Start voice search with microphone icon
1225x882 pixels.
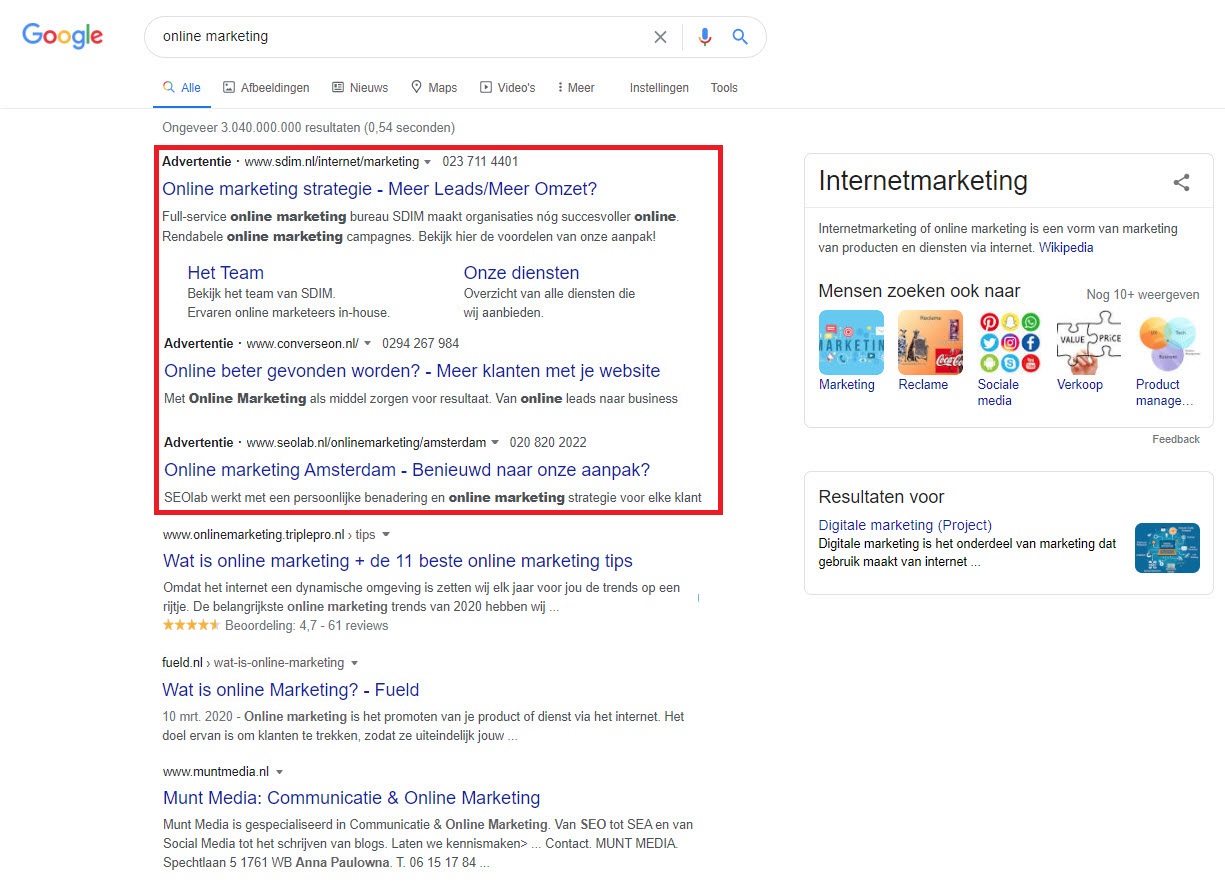705,37
